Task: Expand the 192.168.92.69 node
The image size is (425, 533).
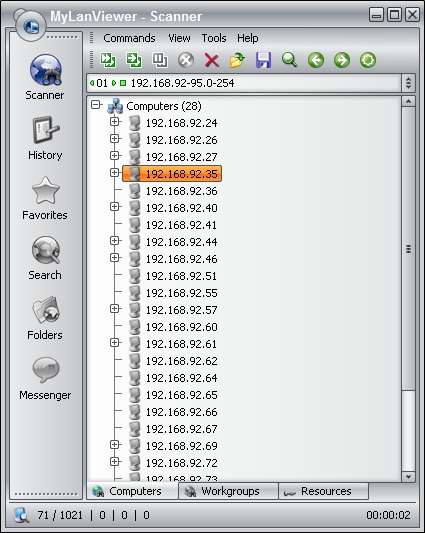Action: tap(115, 444)
